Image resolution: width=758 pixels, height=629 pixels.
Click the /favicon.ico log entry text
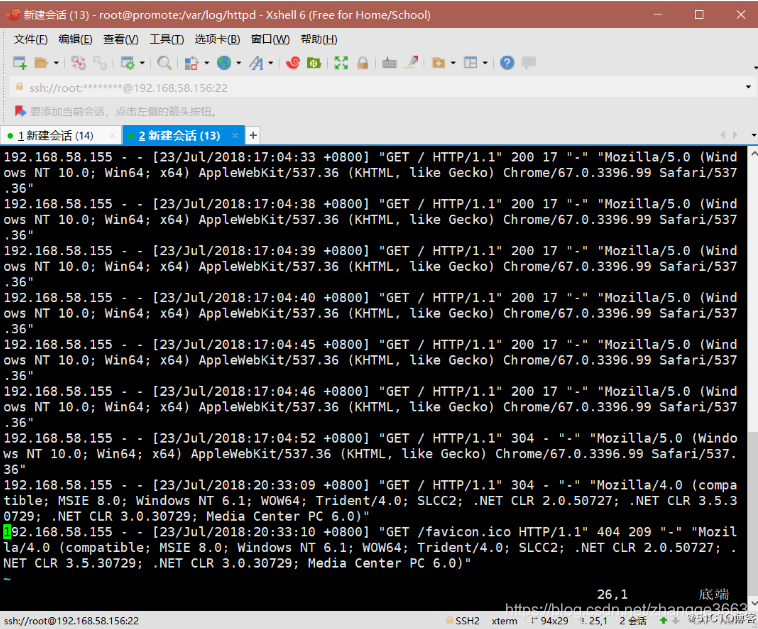coord(464,532)
